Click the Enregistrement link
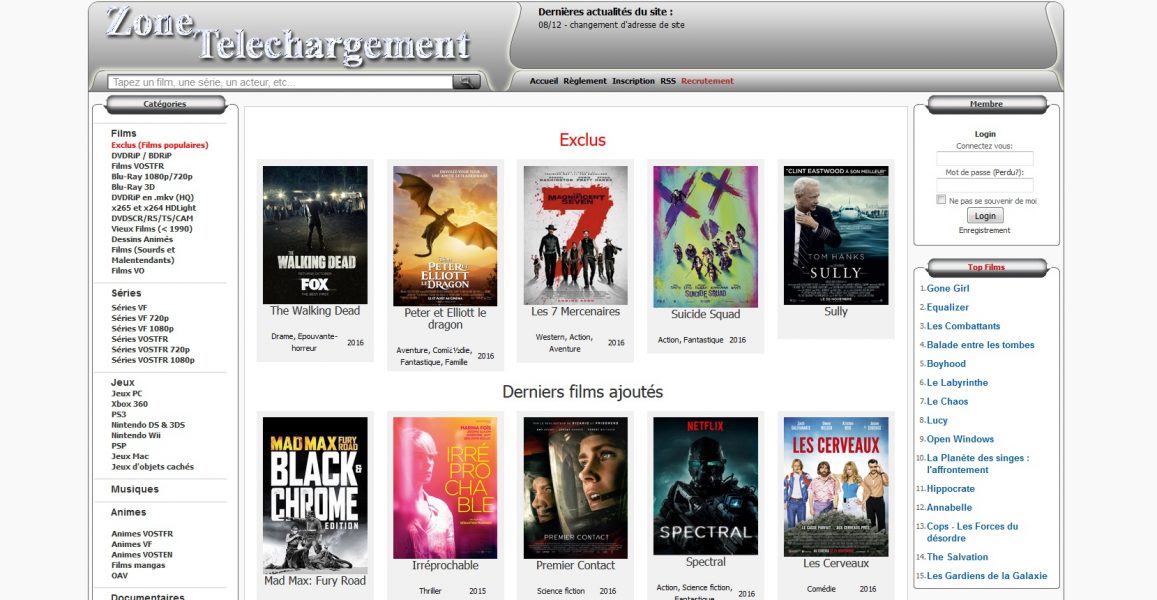 984,230
